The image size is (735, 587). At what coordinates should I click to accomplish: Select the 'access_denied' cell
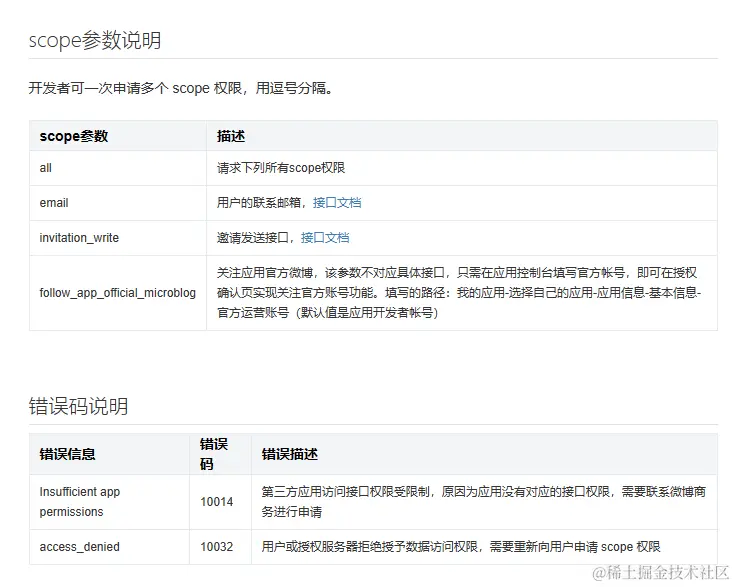pos(109,547)
